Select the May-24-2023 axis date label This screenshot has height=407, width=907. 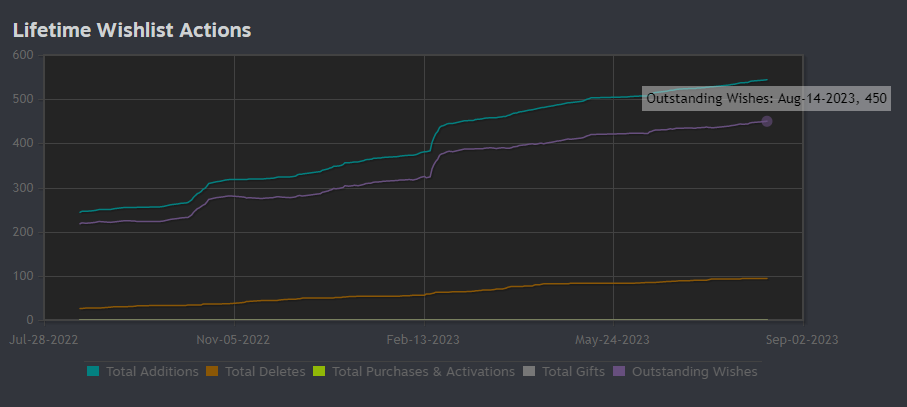coord(614,338)
